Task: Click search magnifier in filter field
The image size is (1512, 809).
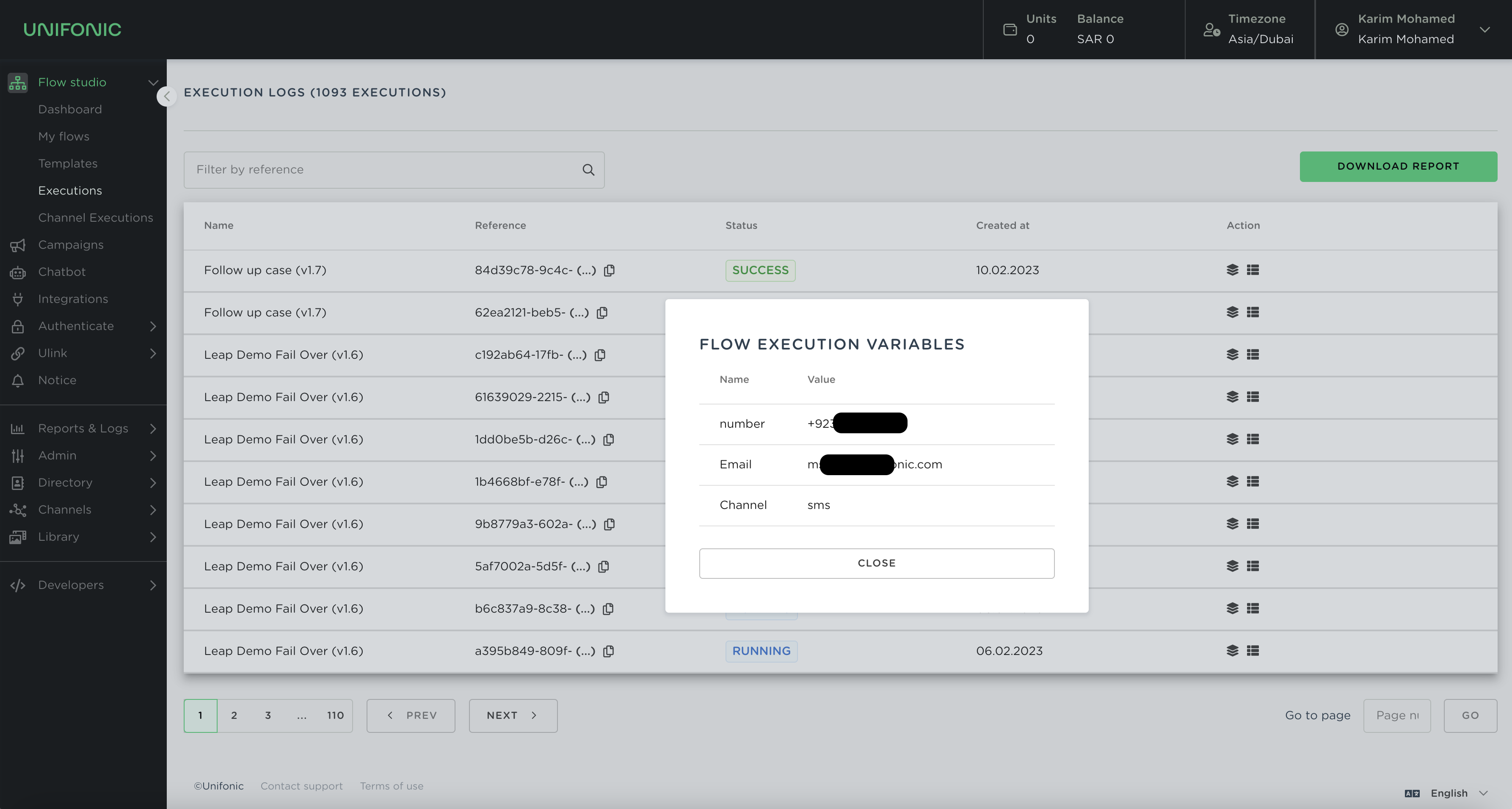Action: [x=588, y=170]
